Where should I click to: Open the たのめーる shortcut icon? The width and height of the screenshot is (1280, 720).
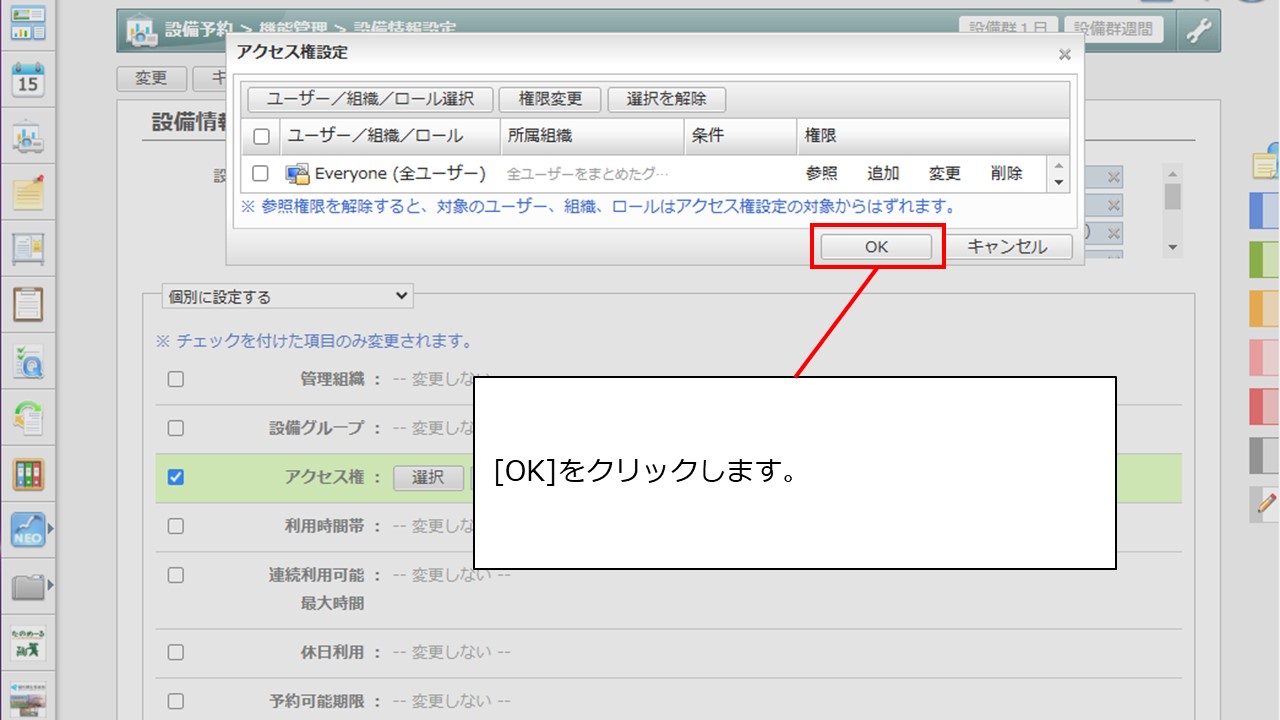[28, 643]
